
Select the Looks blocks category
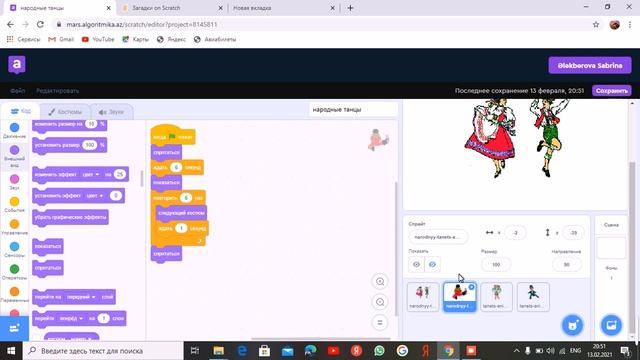coord(14,156)
